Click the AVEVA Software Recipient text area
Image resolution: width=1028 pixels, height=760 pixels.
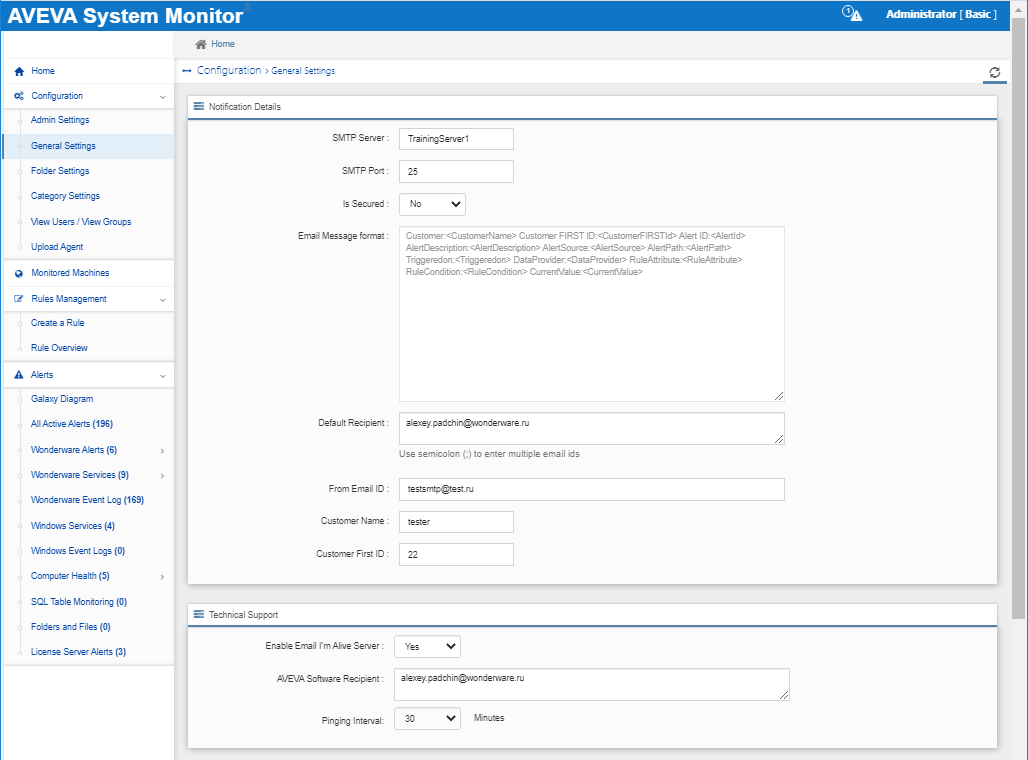pyautogui.click(x=591, y=685)
